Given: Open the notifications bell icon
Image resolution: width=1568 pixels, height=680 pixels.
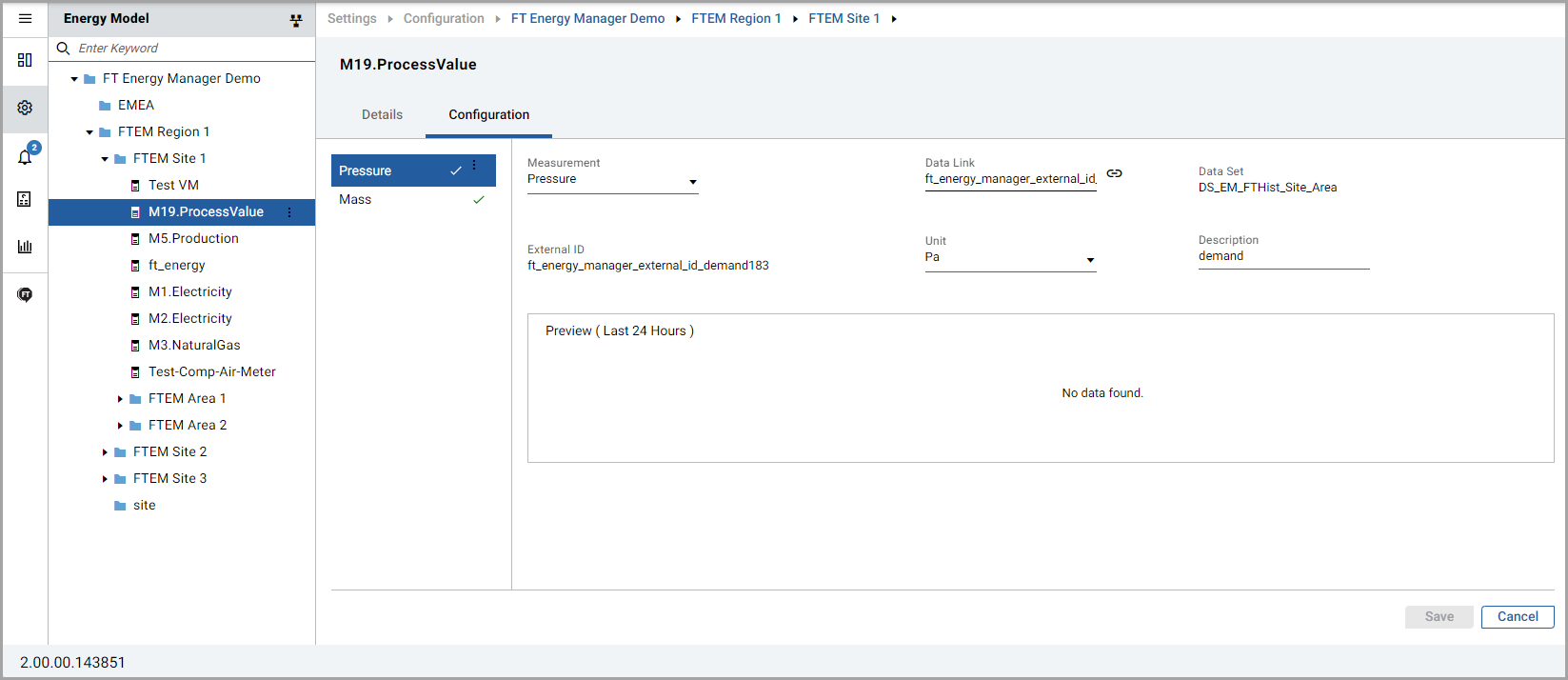Looking at the screenshot, I should [x=25, y=157].
